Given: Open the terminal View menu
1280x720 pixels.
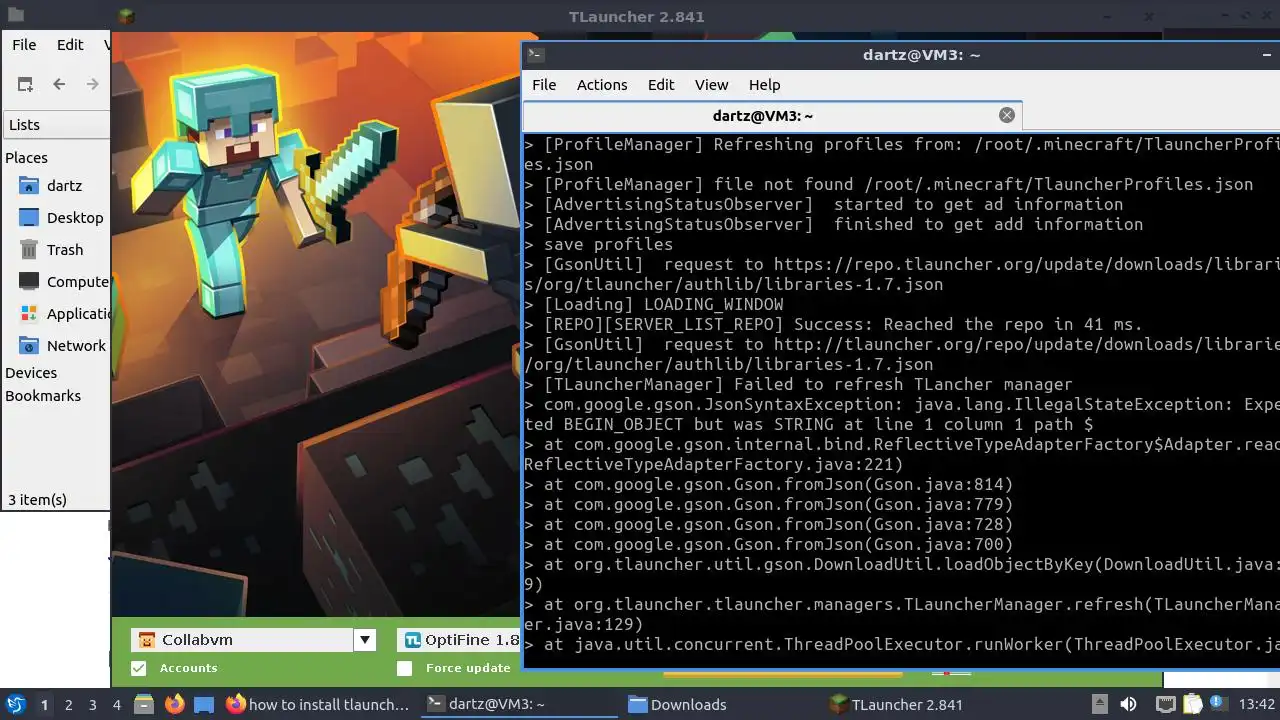Looking at the screenshot, I should 712,85.
